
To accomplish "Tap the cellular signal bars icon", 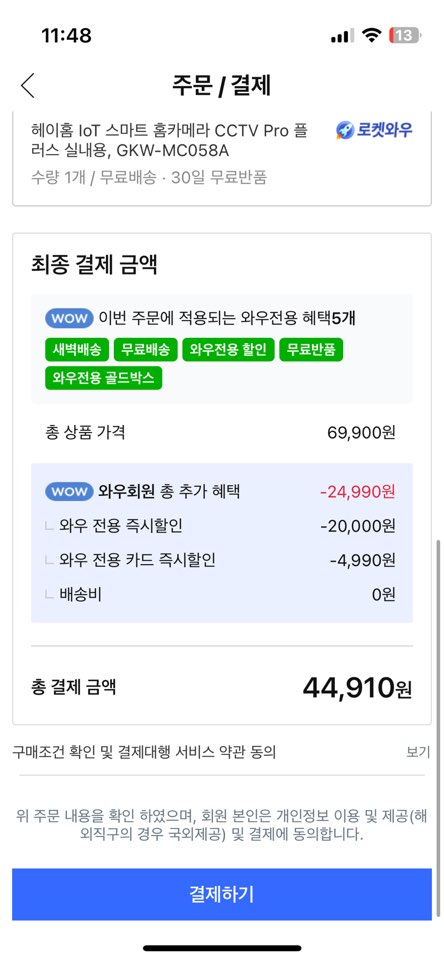I will point(342,36).
